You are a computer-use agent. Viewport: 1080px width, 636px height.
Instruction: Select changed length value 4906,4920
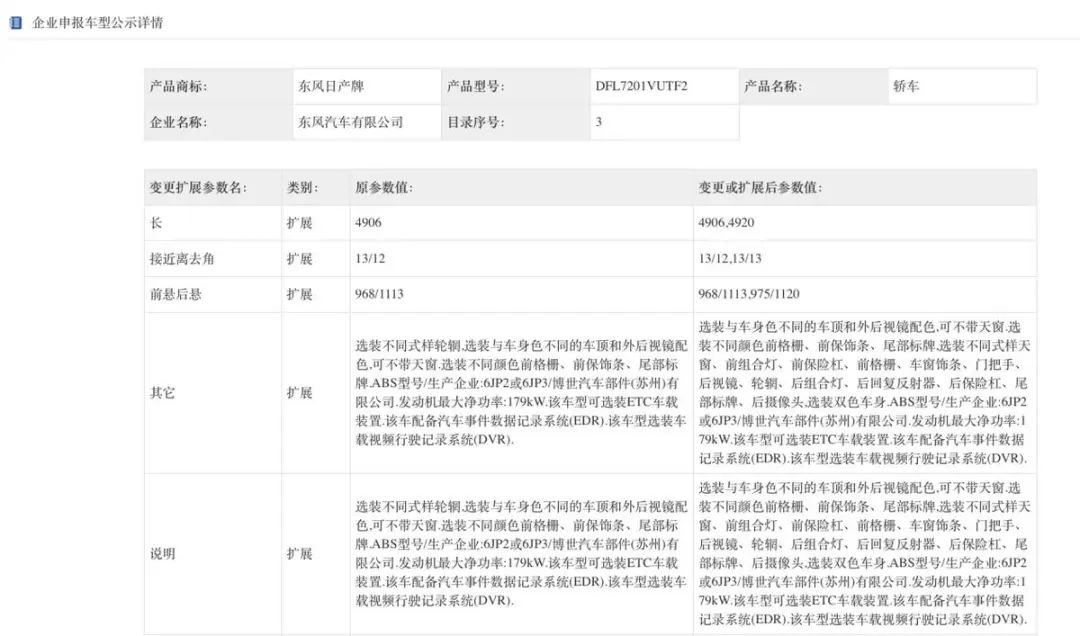(x=726, y=223)
